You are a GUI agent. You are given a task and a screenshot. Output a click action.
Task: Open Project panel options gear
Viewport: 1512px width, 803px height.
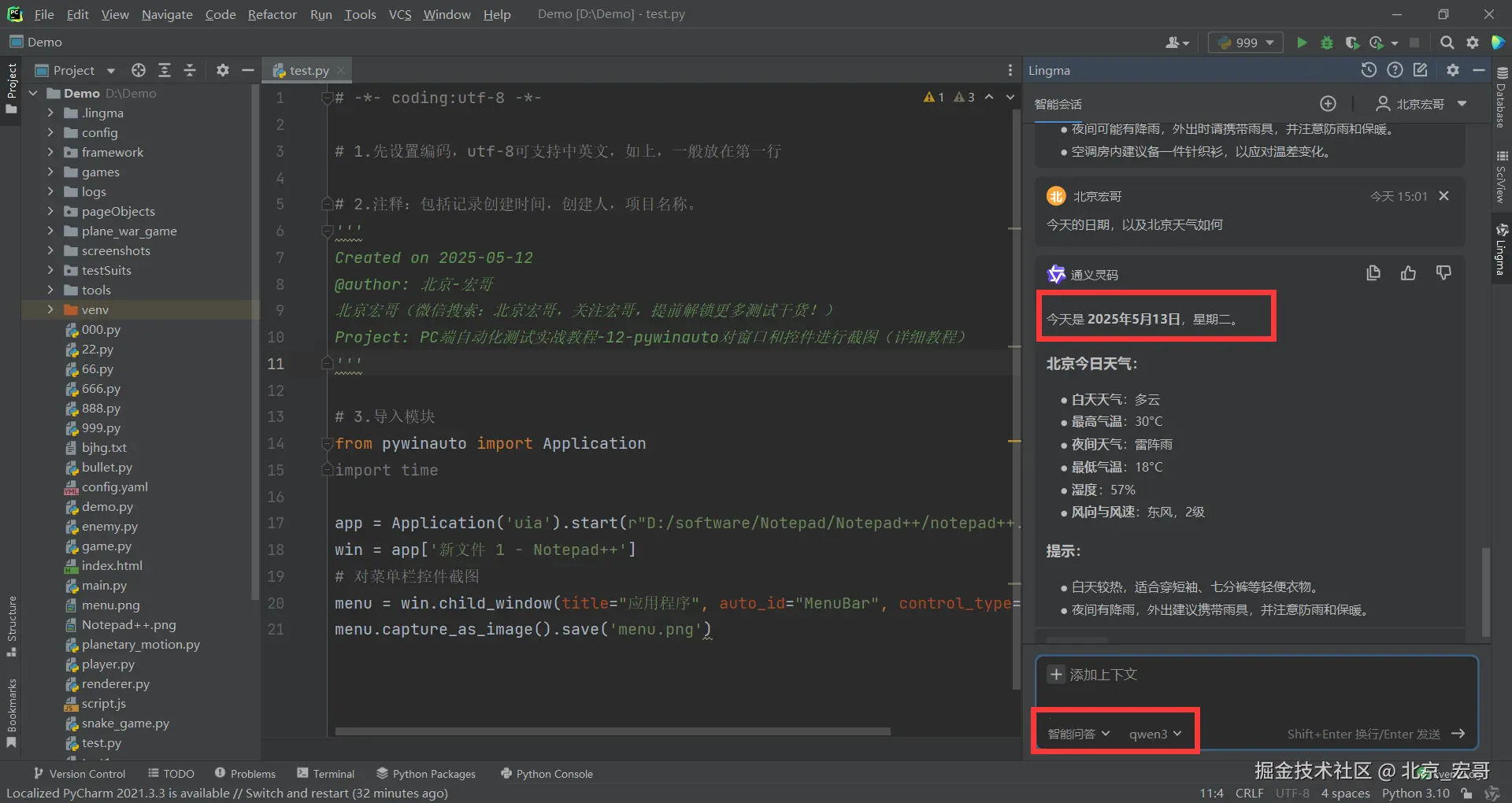[x=223, y=70]
